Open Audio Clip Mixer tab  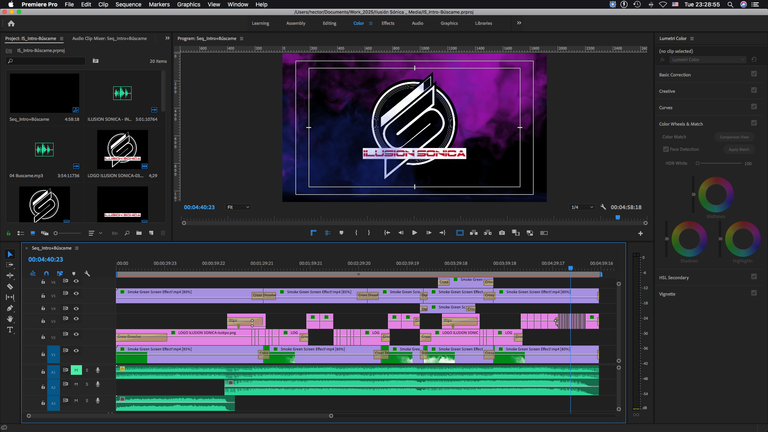(109, 38)
